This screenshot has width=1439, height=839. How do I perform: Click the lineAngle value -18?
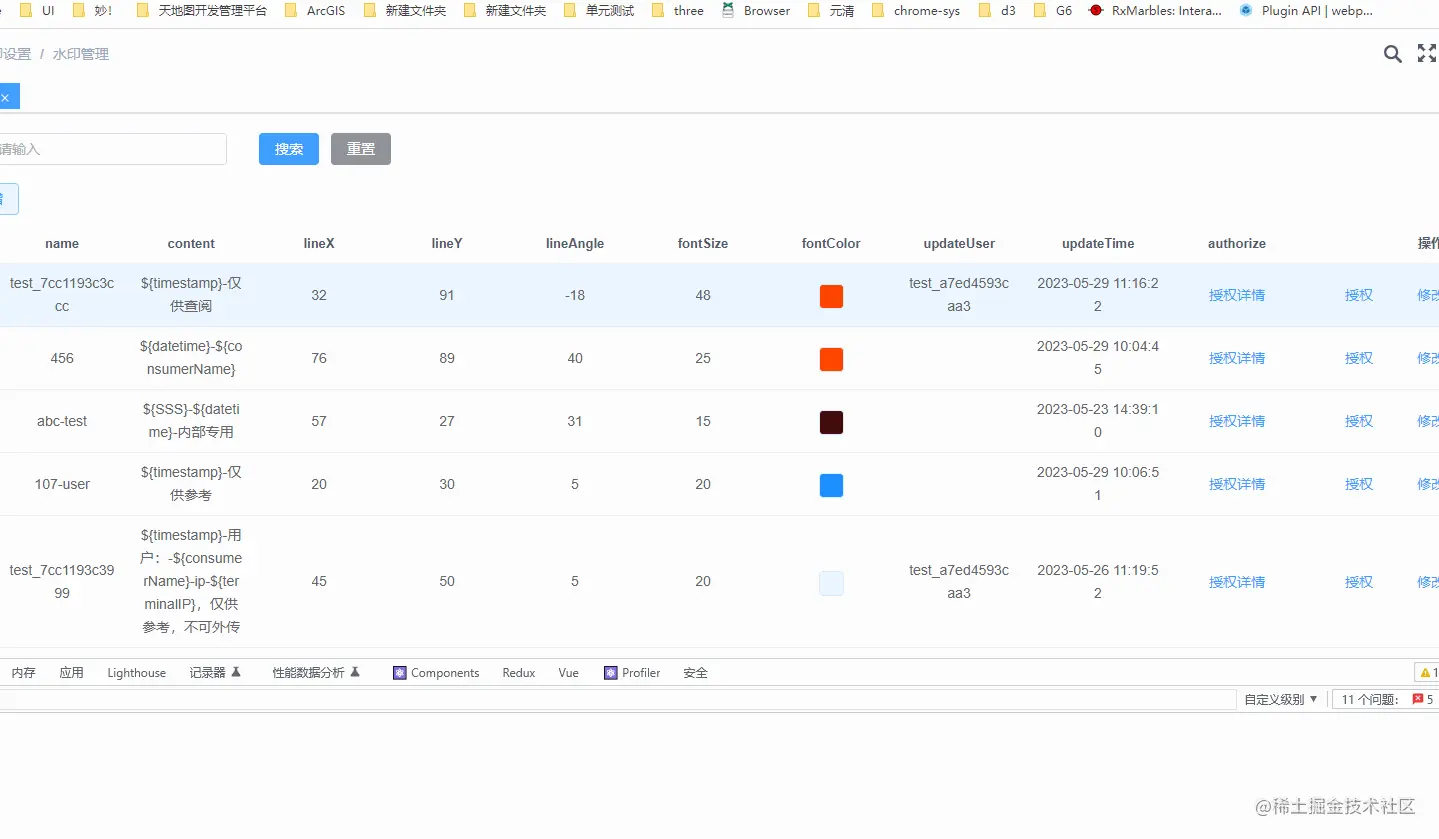(x=575, y=295)
